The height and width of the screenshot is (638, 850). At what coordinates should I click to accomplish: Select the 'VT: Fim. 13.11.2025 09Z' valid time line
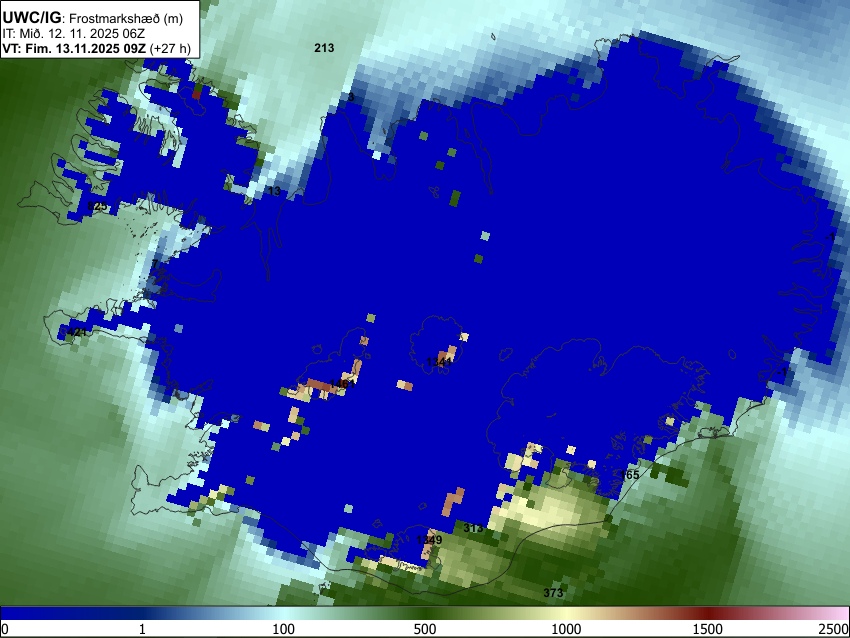[74, 48]
